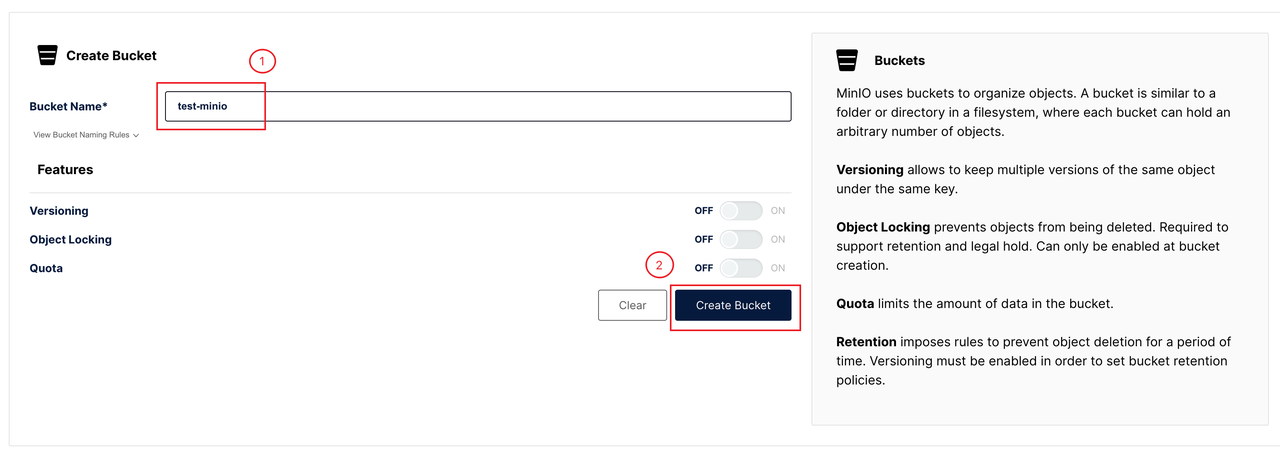Toggle the Versioning switch

[x=741, y=211]
